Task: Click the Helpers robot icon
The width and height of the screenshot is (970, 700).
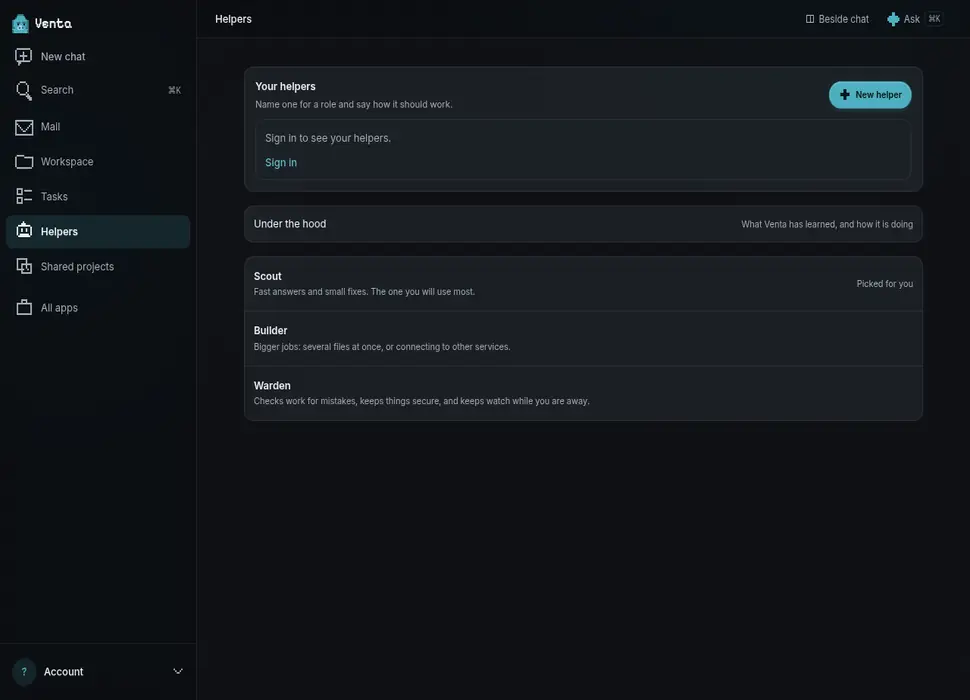Action: (x=24, y=231)
